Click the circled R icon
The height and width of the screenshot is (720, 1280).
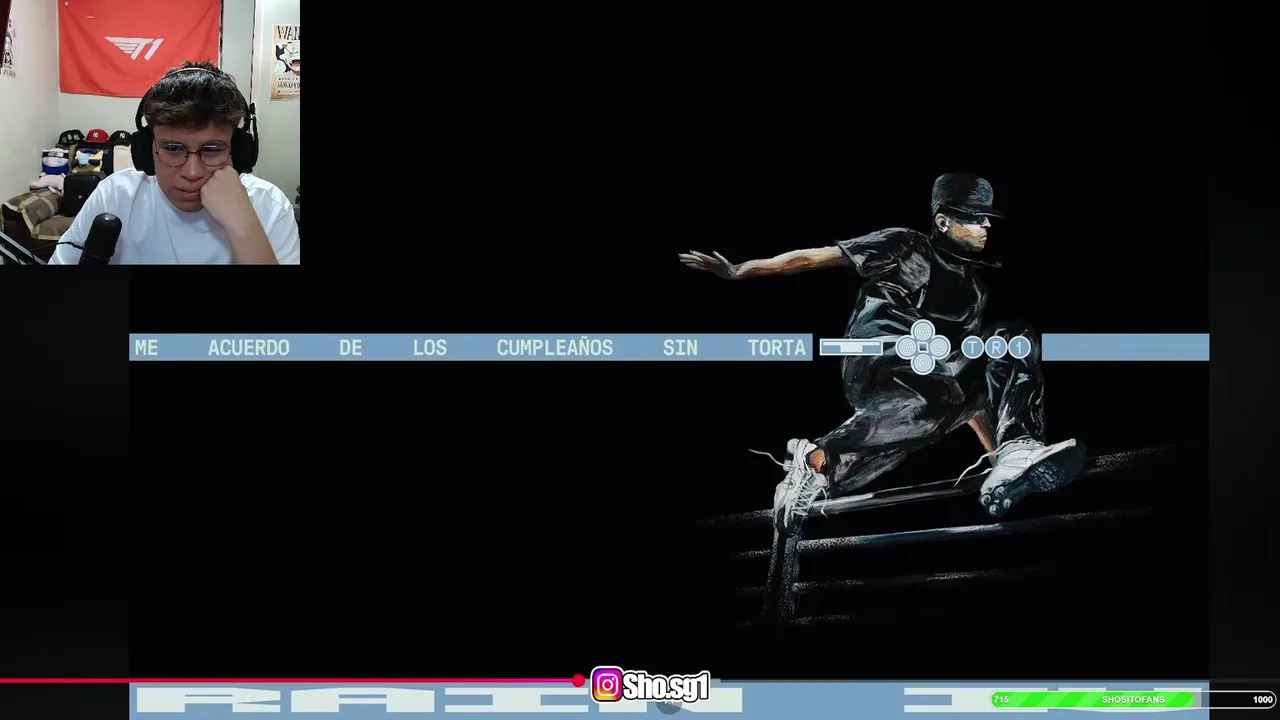996,347
